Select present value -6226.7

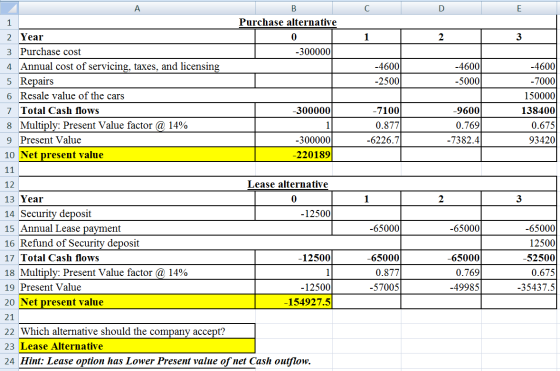(x=366, y=140)
